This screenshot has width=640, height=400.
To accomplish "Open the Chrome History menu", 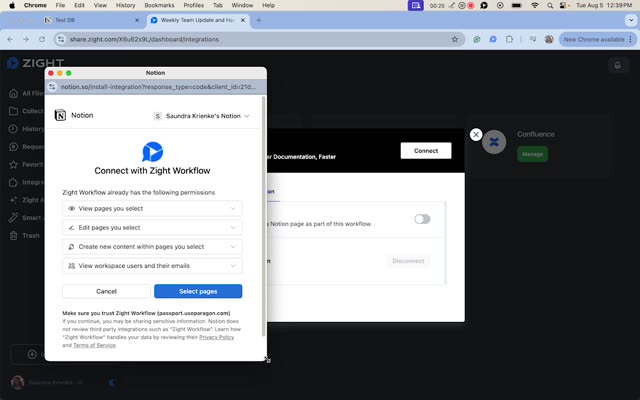I will [x=125, y=5].
